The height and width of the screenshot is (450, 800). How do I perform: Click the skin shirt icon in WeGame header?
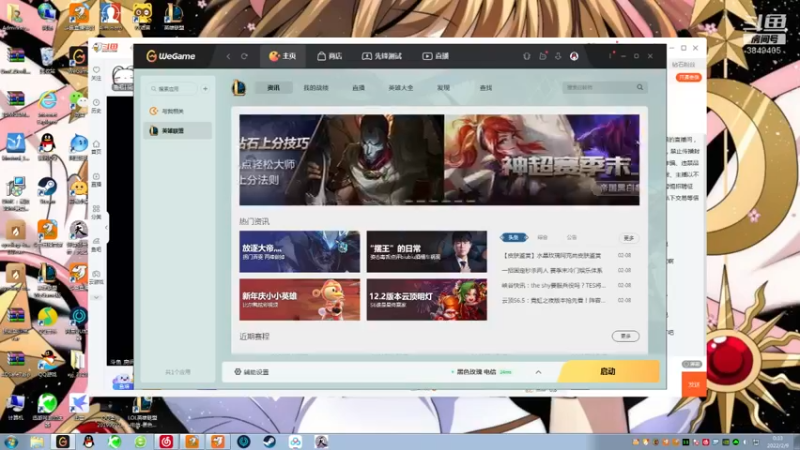(x=527, y=56)
